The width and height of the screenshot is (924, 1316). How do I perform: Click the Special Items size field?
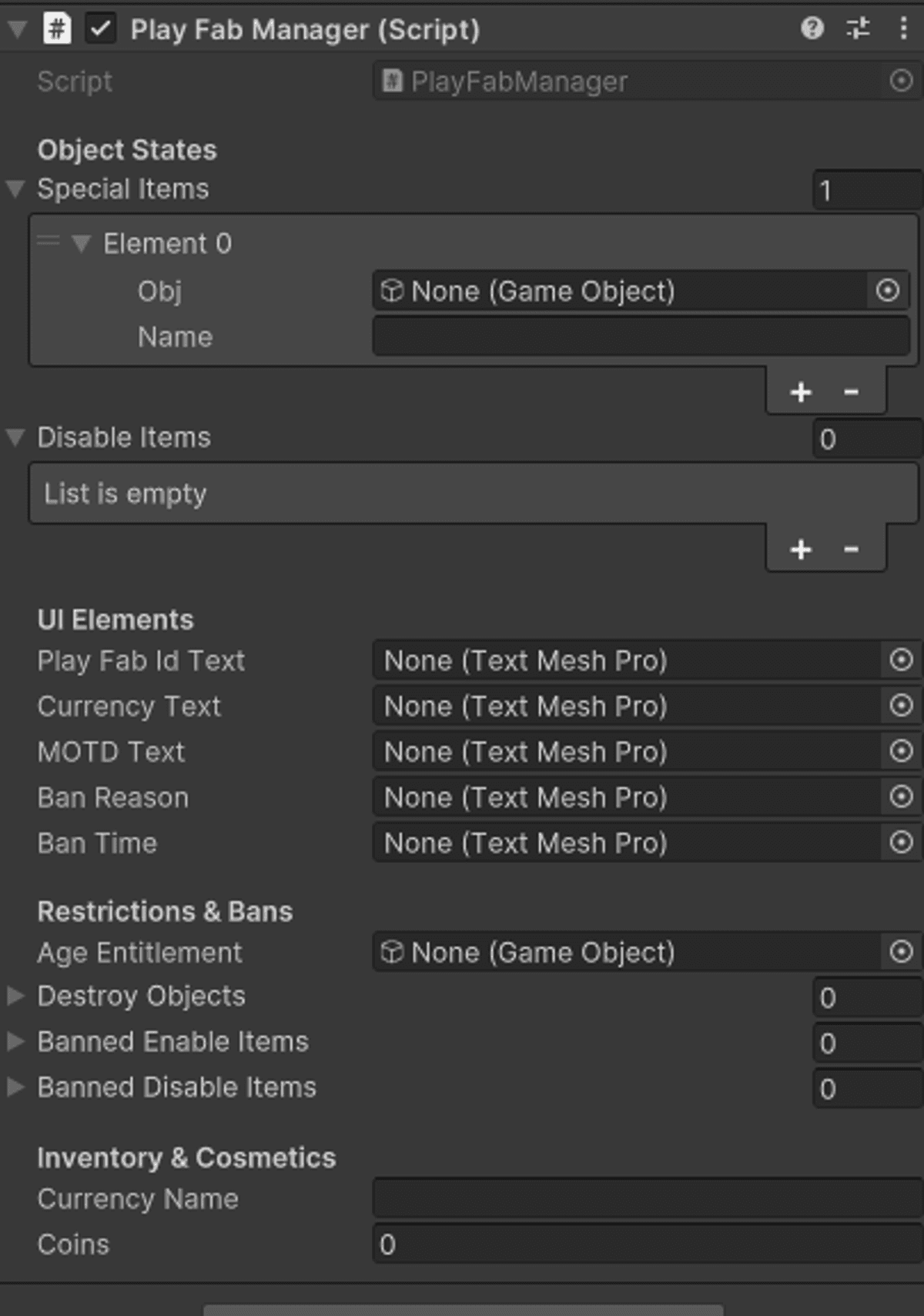click(867, 191)
